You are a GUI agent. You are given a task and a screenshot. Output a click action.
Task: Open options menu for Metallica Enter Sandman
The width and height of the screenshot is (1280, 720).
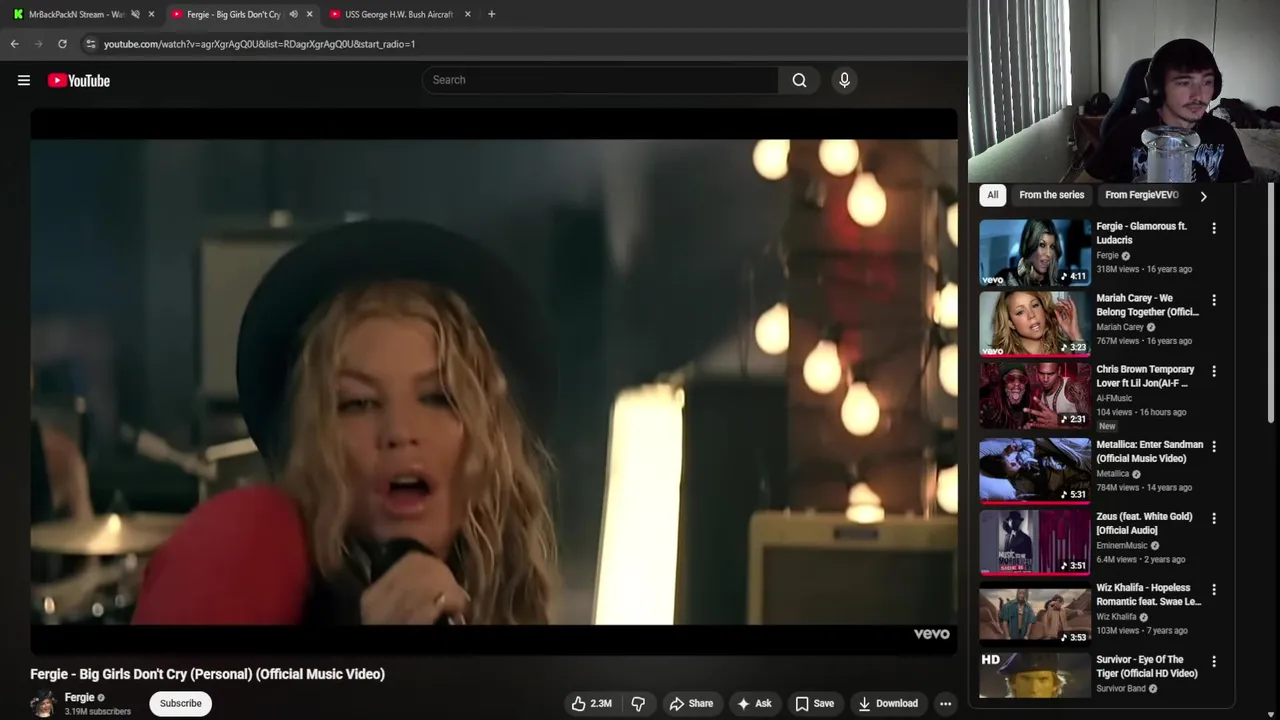pos(1214,446)
